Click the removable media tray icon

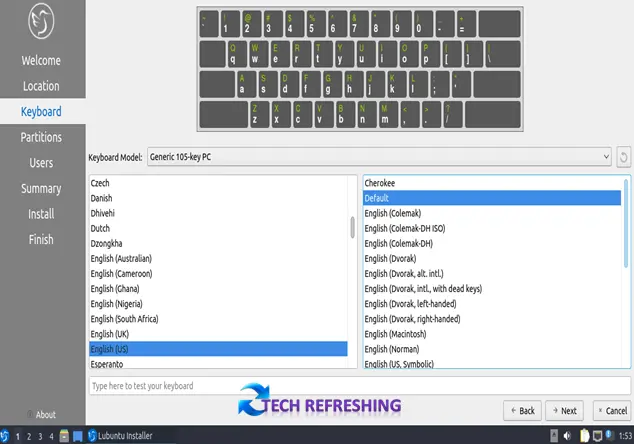pos(554,436)
